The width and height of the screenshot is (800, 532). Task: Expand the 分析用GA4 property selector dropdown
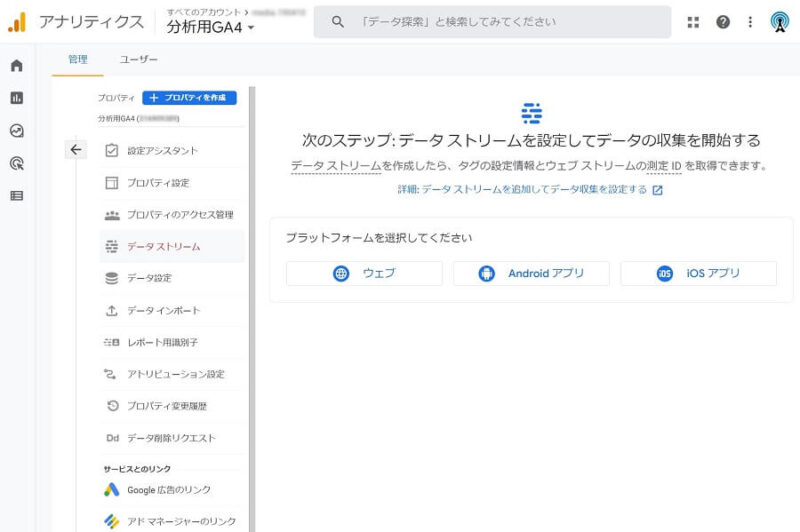pyautogui.click(x=210, y=27)
